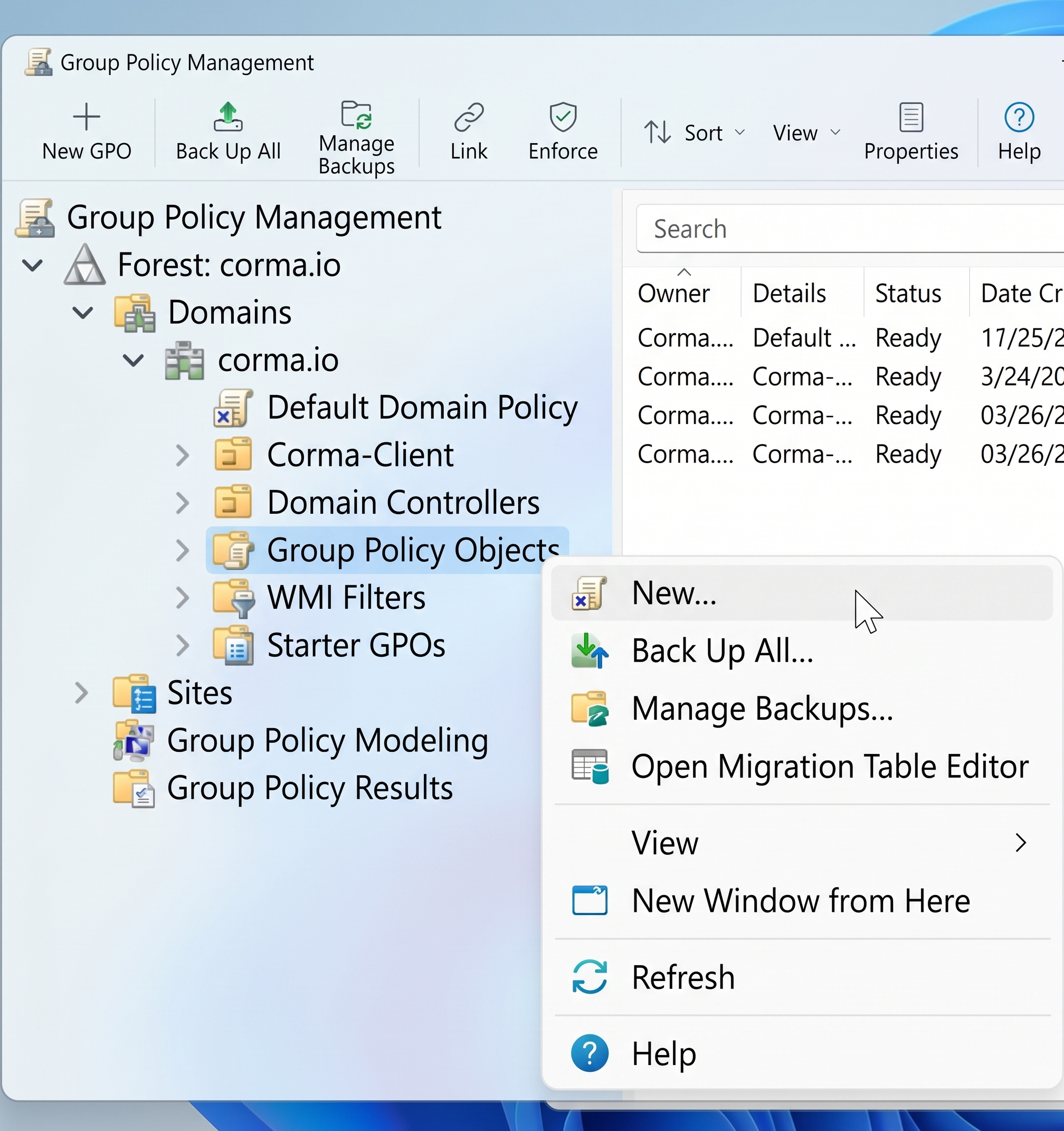
Task: Click the Starter GPOs folder icon
Action: pyautogui.click(x=233, y=646)
